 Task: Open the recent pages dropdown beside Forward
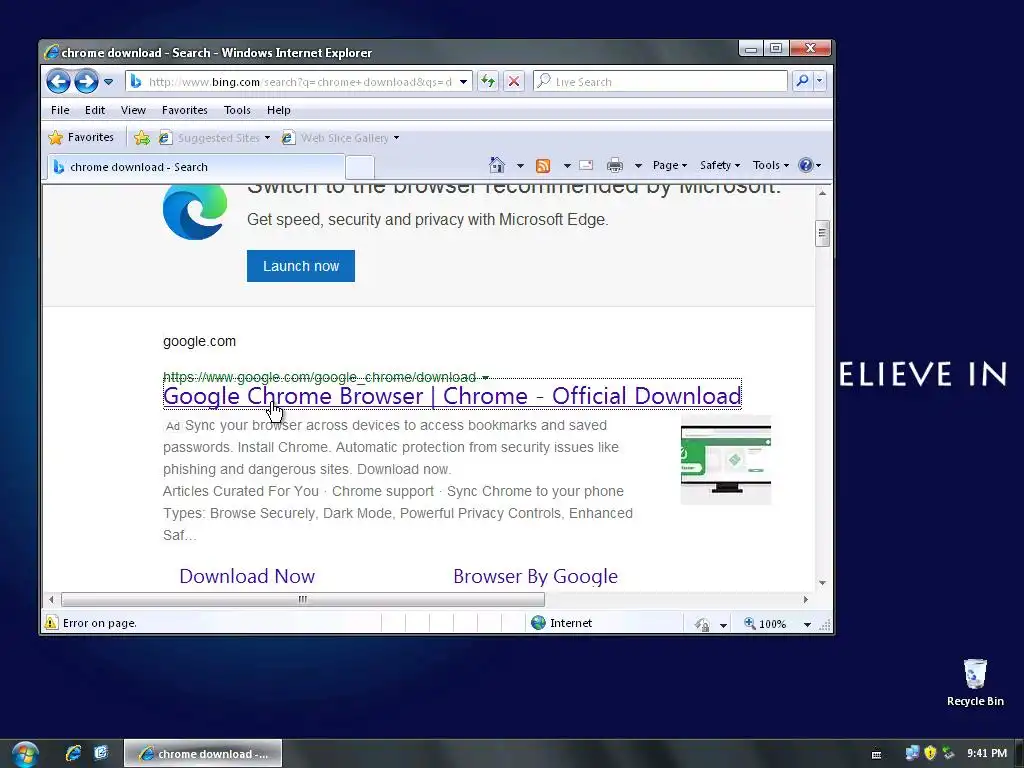click(108, 82)
